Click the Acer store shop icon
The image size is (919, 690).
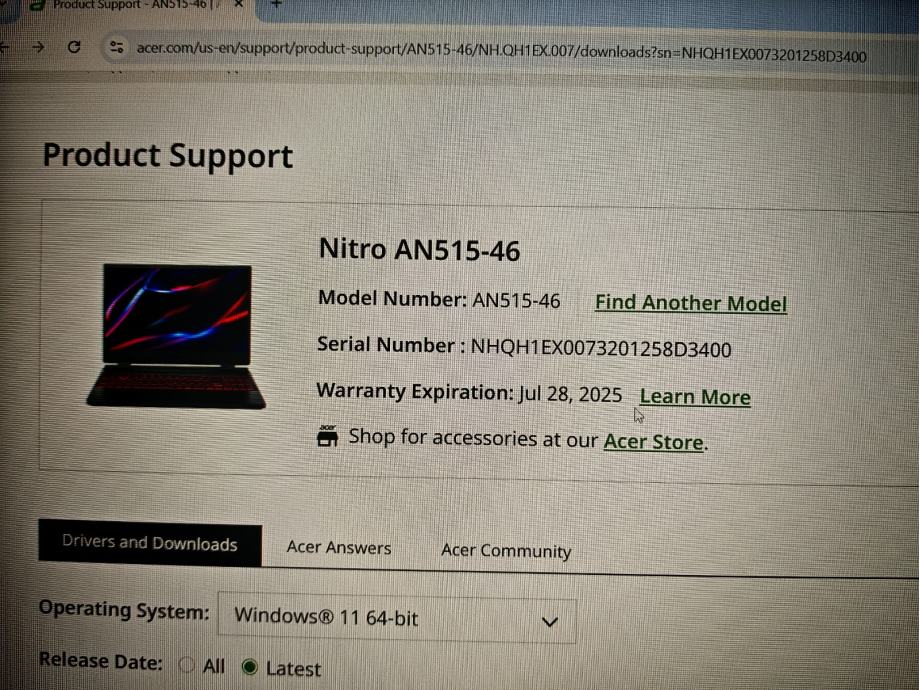tap(328, 436)
